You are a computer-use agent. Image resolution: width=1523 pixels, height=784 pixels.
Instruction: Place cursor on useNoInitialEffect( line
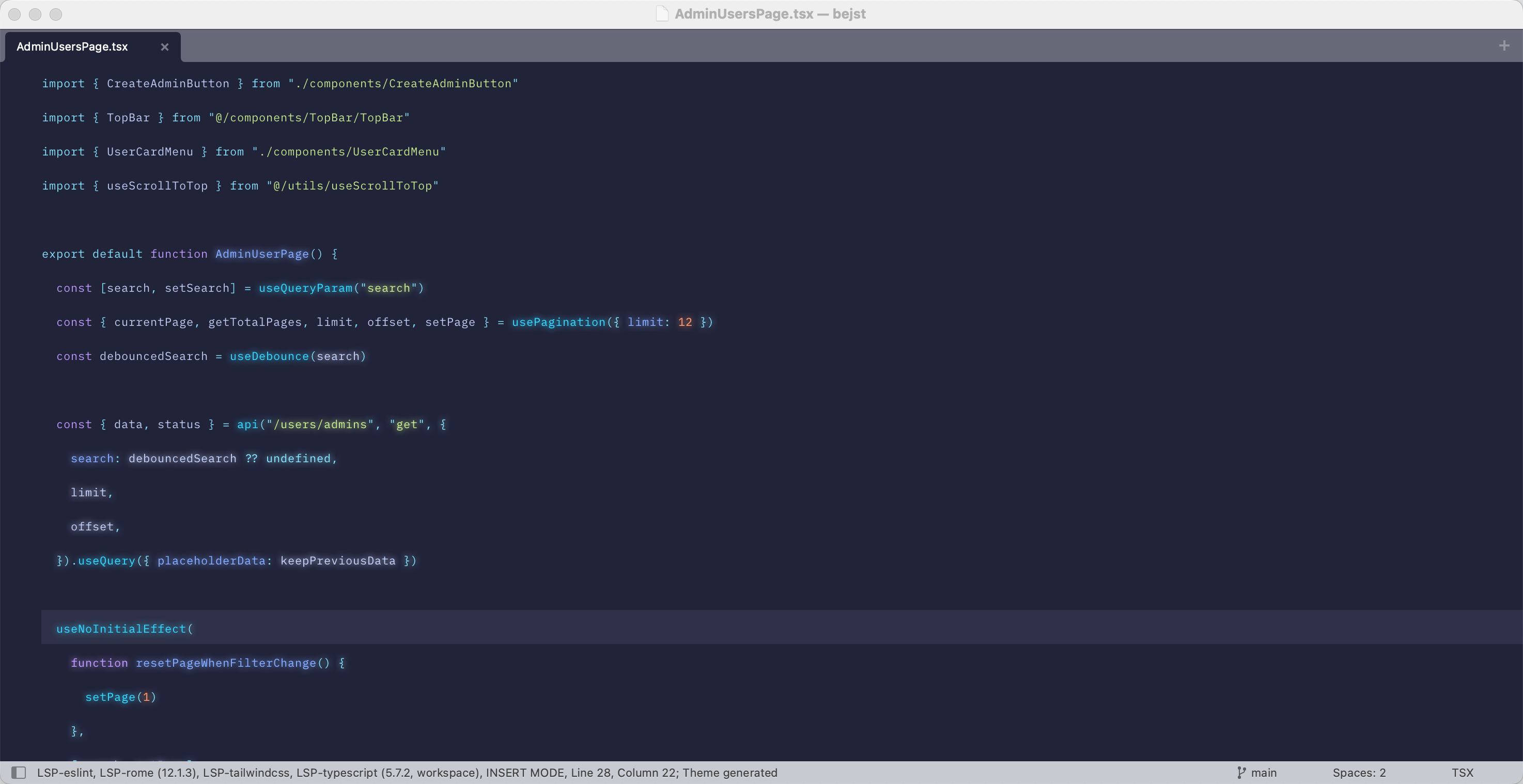point(782,628)
